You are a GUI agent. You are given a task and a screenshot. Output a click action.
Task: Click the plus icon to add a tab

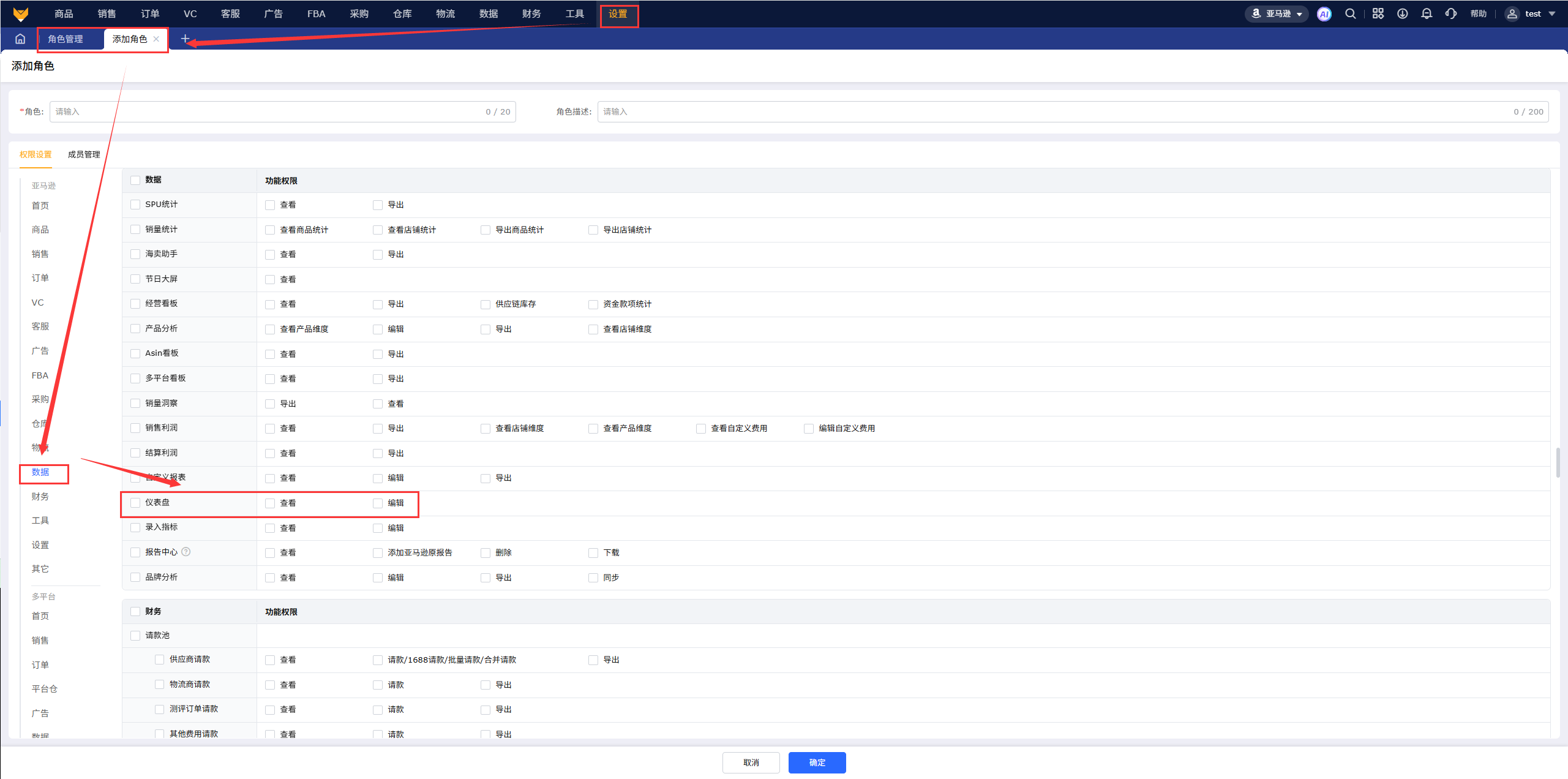[x=185, y=39]
